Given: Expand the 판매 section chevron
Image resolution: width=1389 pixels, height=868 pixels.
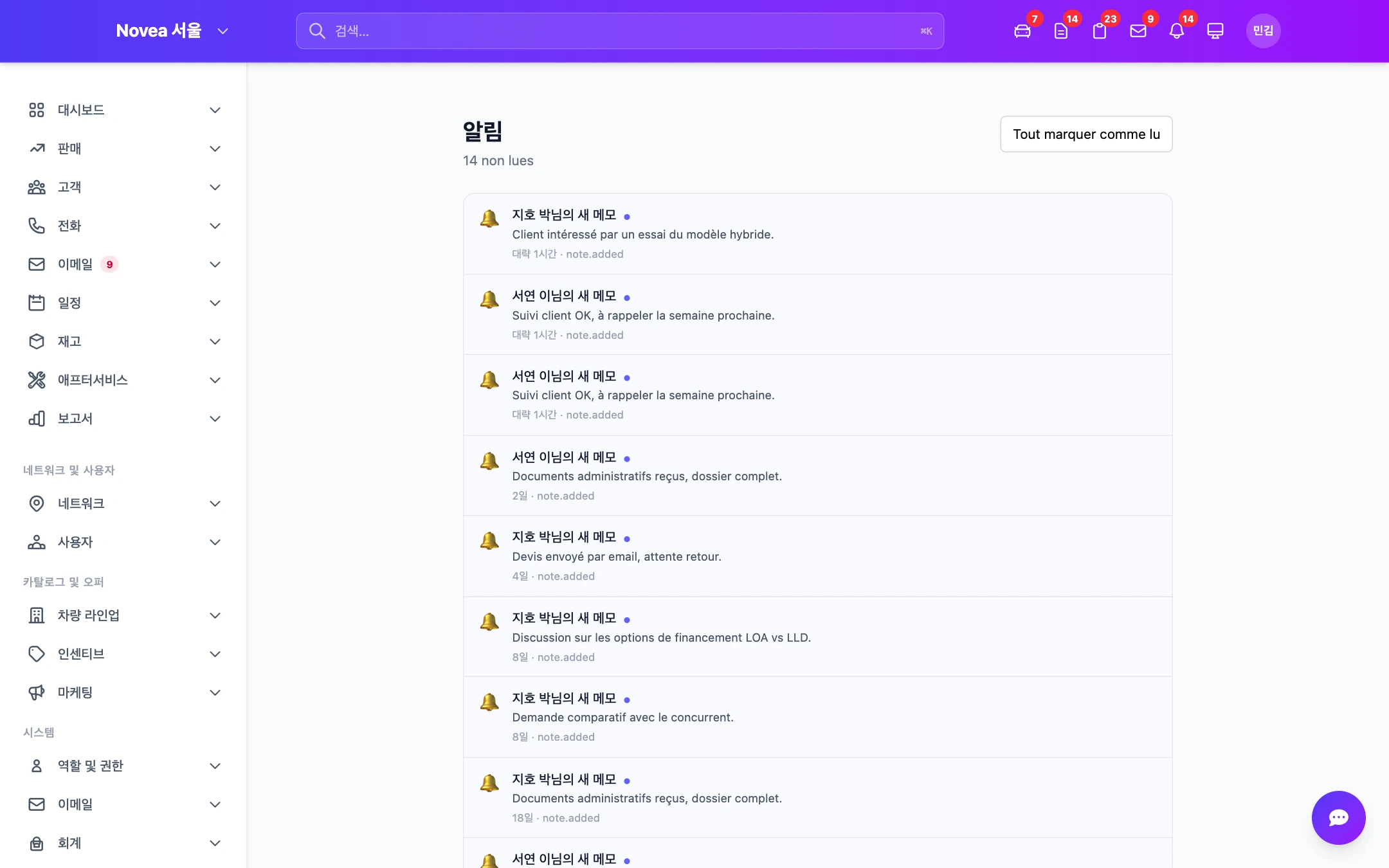Looking at the screenshot, I should [x=215, y=149].
